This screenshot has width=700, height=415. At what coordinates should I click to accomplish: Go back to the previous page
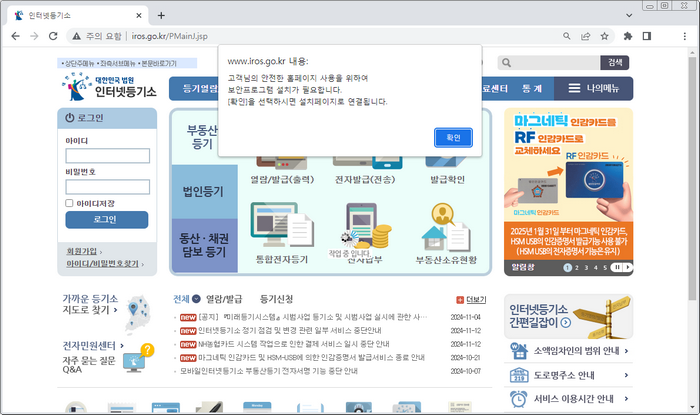tap(16, 36)
